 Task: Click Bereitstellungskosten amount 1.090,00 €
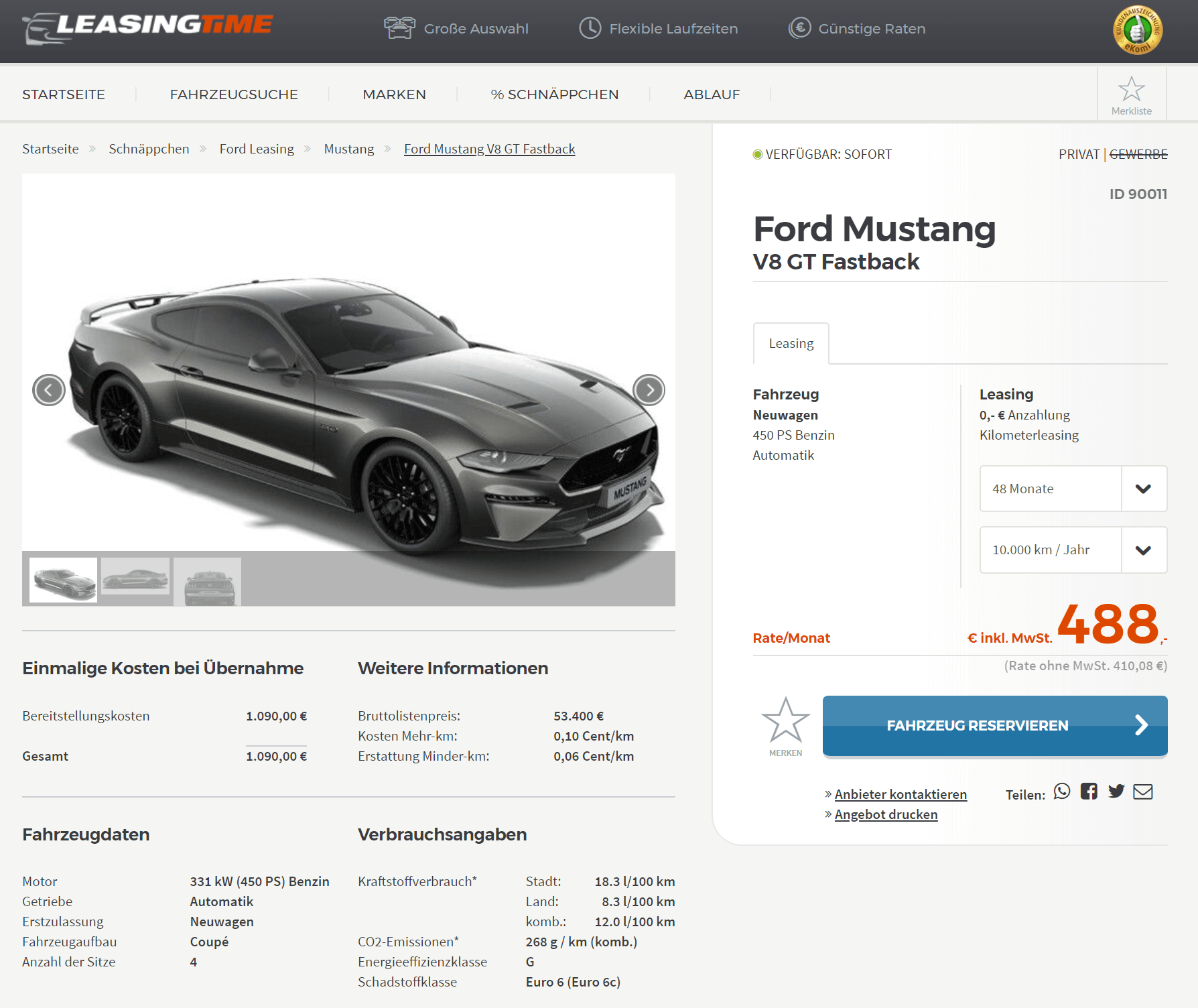click(x=276, y=716)
